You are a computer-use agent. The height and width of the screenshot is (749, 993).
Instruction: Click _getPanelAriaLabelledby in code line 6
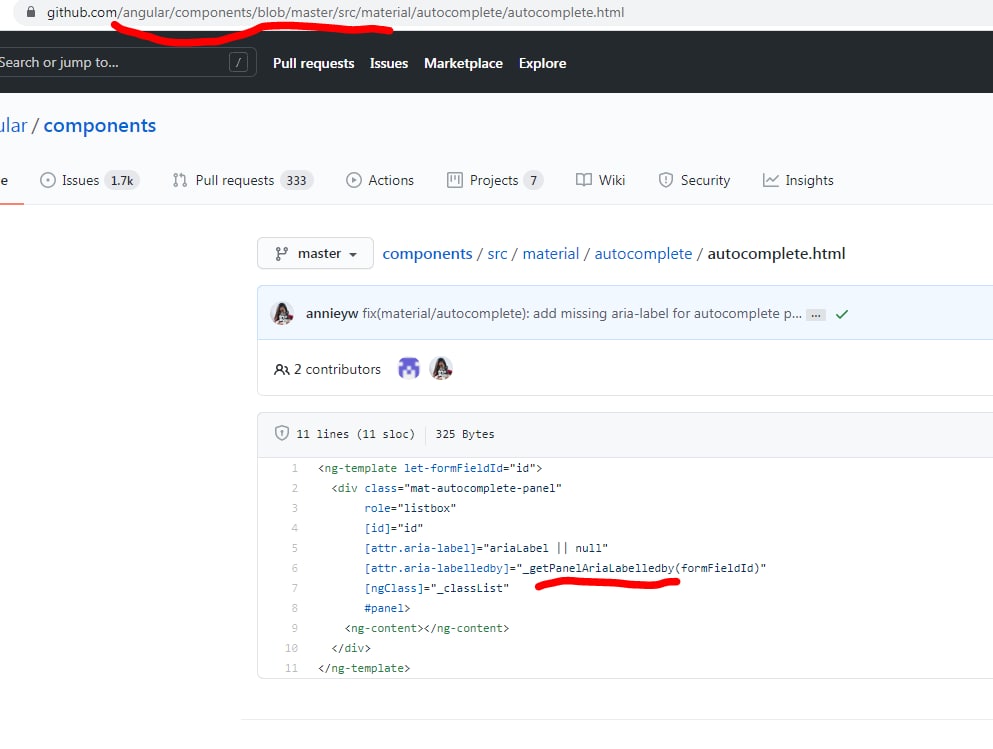tap(598, 569)
